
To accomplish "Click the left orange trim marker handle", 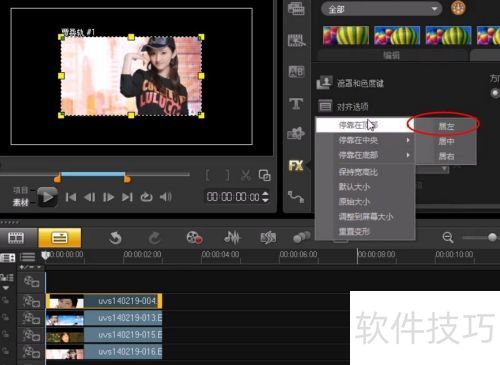I will coord(58,178).
